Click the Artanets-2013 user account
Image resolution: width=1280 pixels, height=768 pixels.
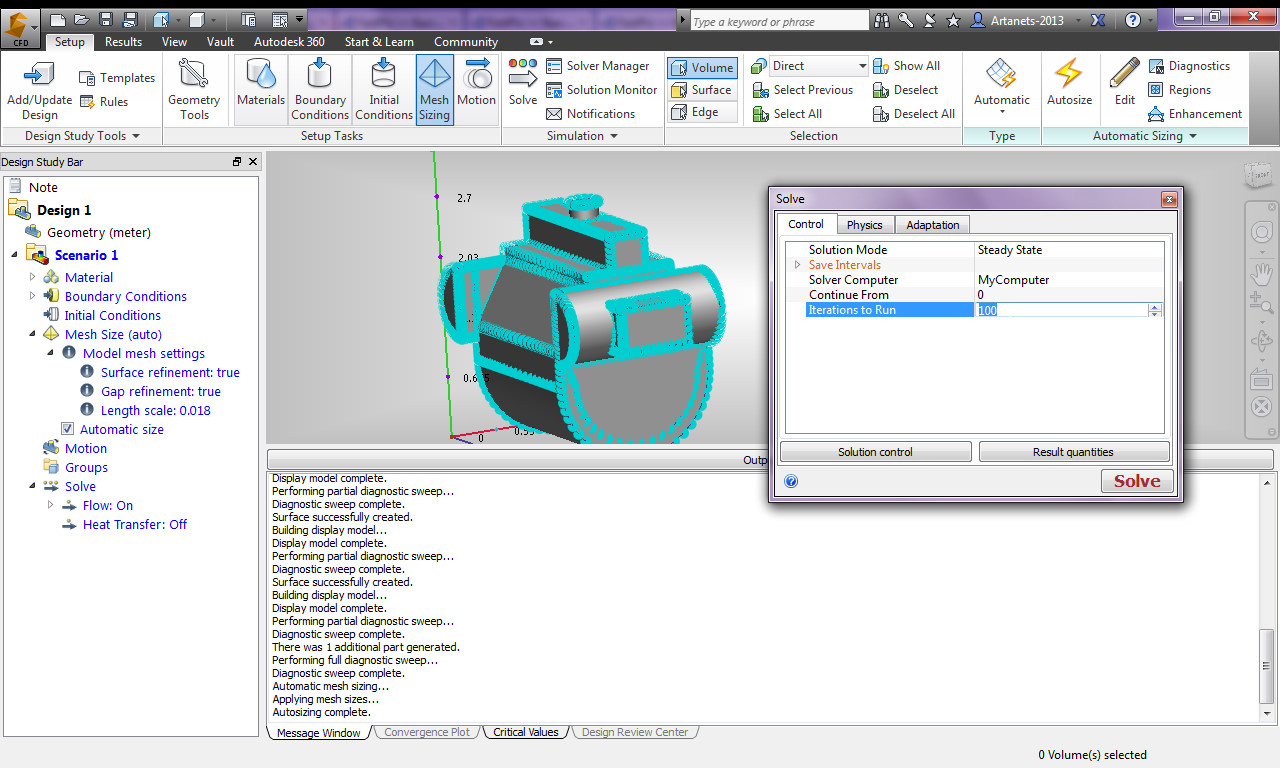[1026, 20]
